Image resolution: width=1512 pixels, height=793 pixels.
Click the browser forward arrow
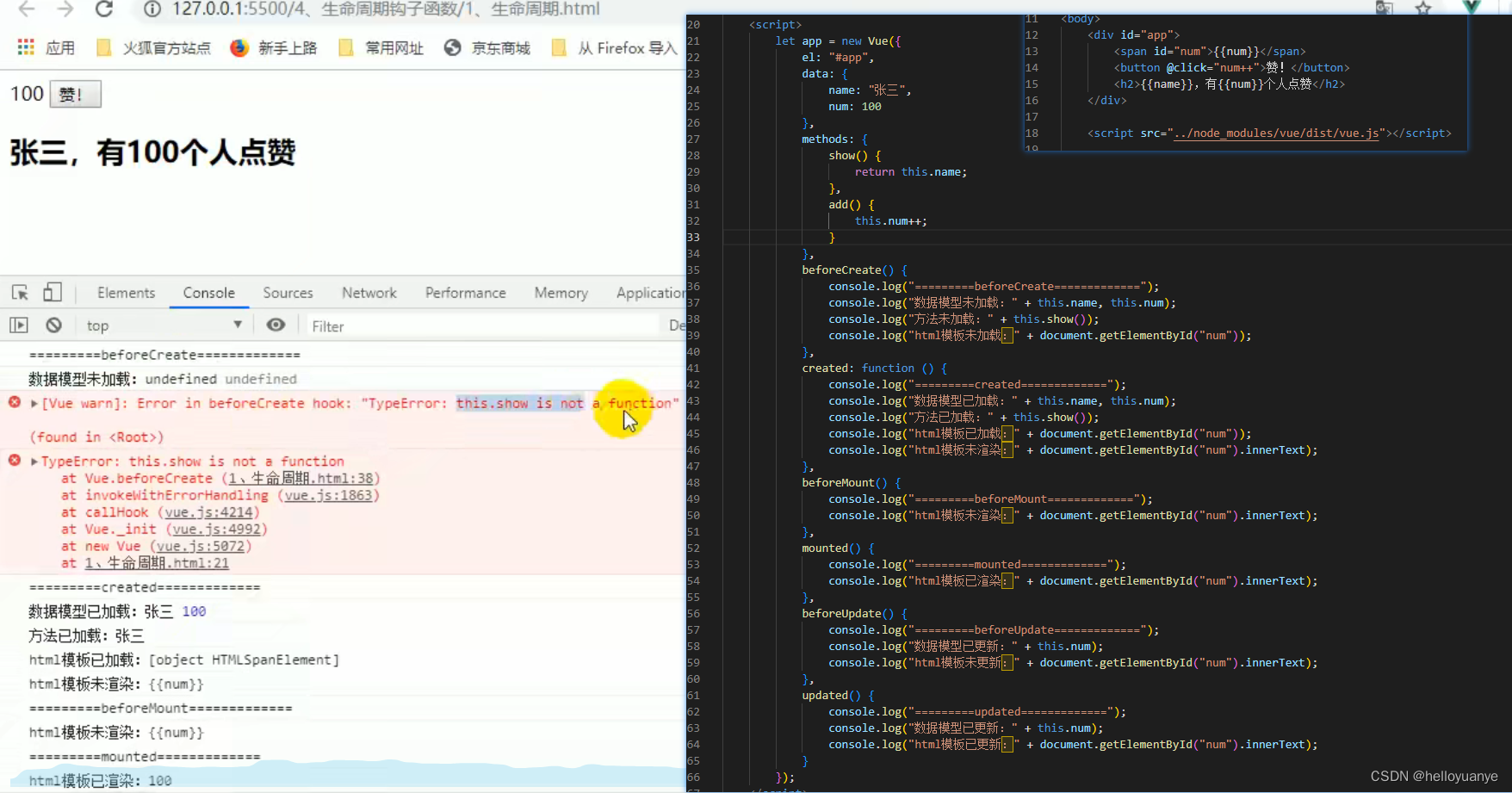pos(65,9)
